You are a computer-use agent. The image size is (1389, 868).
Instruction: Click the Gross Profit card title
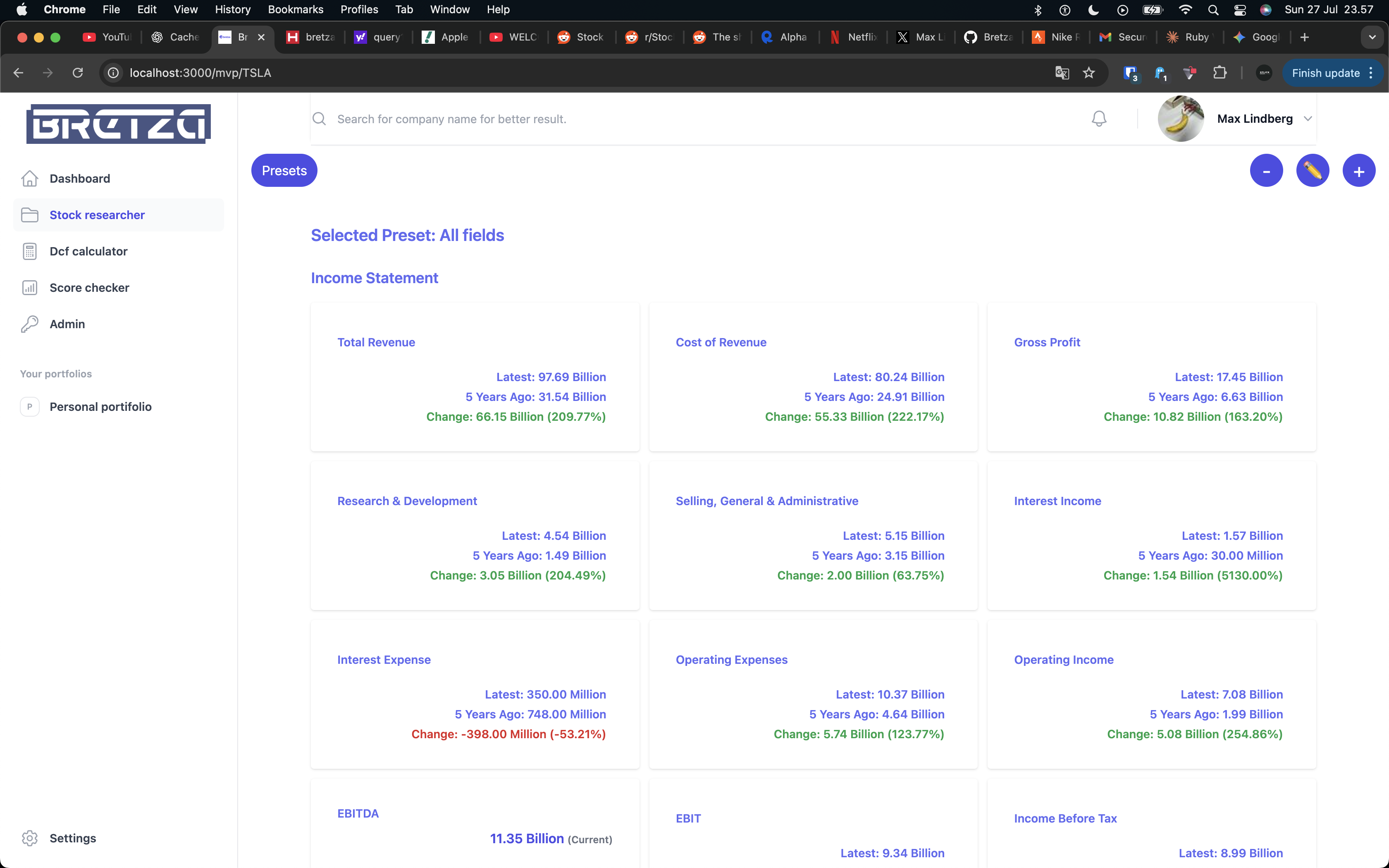point(1047,342)
